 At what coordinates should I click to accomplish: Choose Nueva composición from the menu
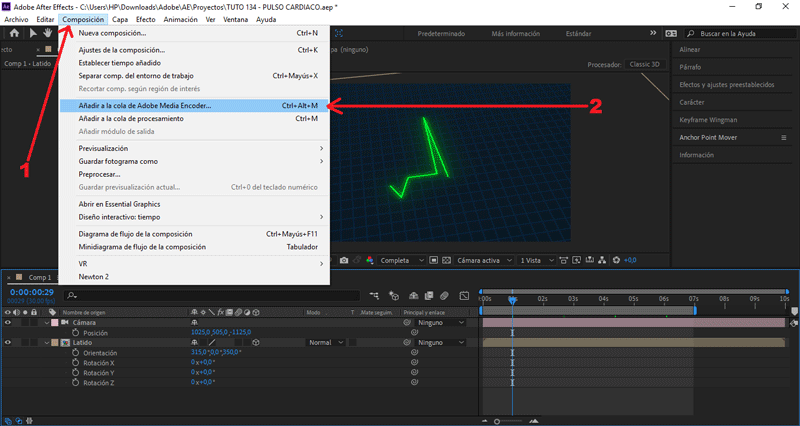point(194,33)
